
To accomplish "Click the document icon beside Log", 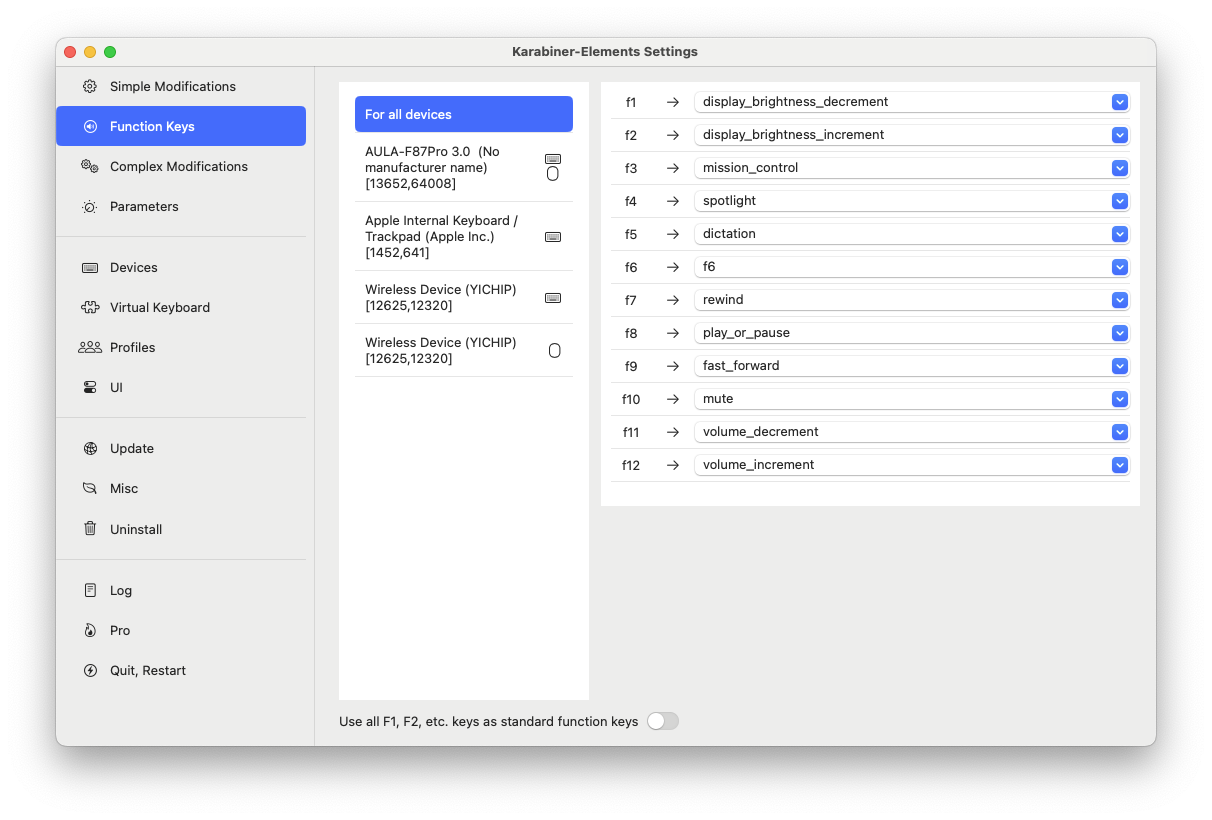I will pyautogui.click(x=90, y=590).
